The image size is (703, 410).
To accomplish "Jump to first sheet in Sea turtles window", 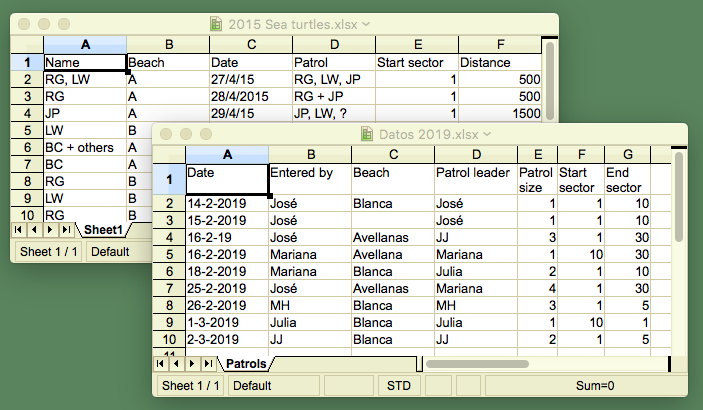I will 20,229.
